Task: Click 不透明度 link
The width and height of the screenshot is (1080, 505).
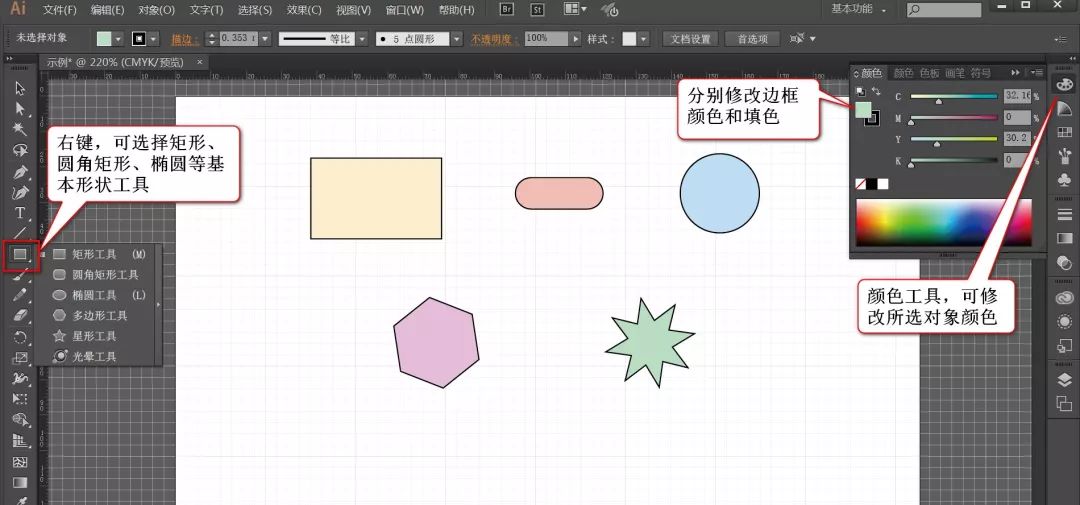Action: [x=494, y=39]
